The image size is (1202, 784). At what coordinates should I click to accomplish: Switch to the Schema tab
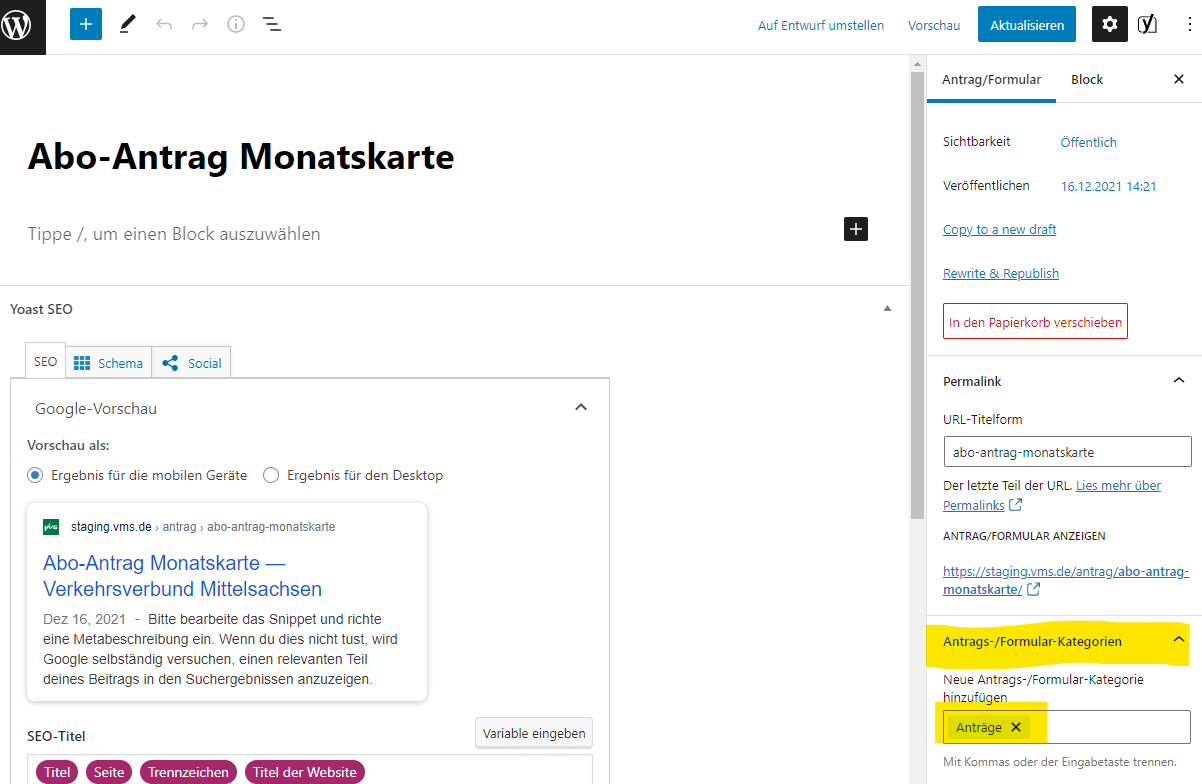[x=109, y=363]
